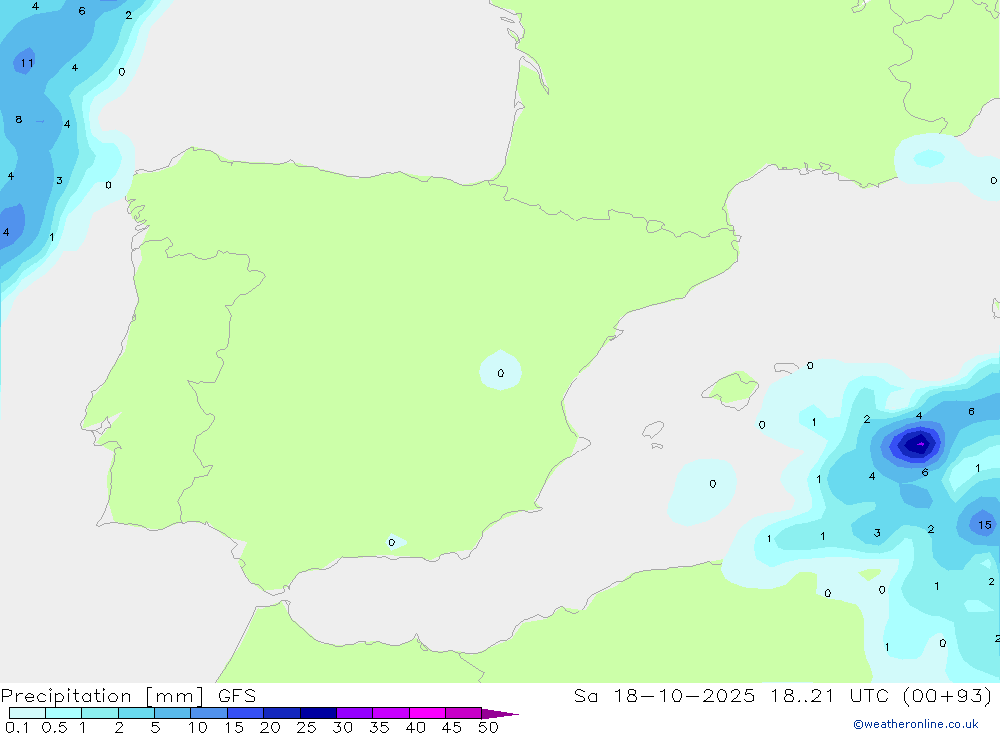Click the "0" value in central Spain
1000x733 pixels.
click(x=501, y=373)
